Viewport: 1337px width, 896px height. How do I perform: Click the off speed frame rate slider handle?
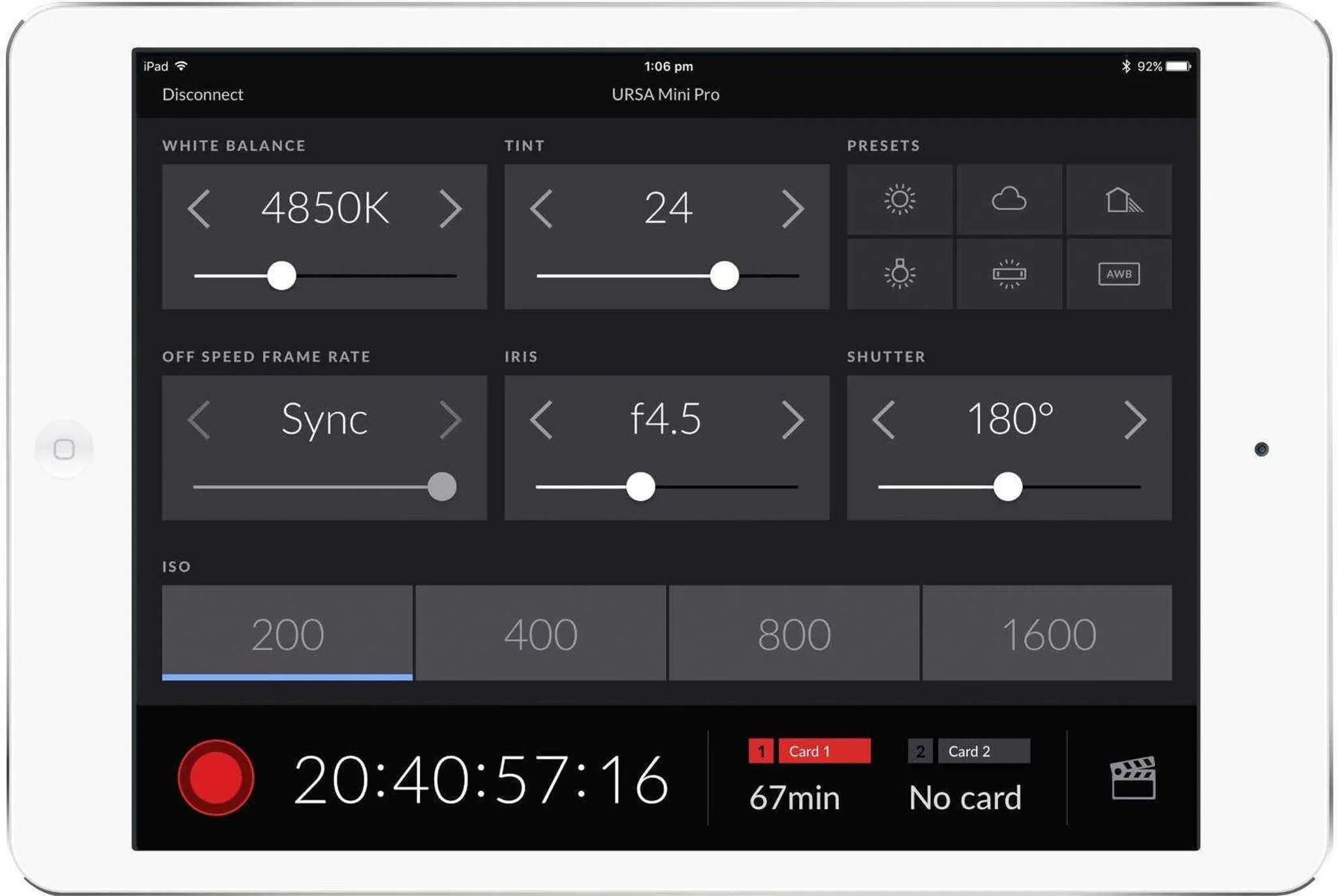tap(442, 487)
